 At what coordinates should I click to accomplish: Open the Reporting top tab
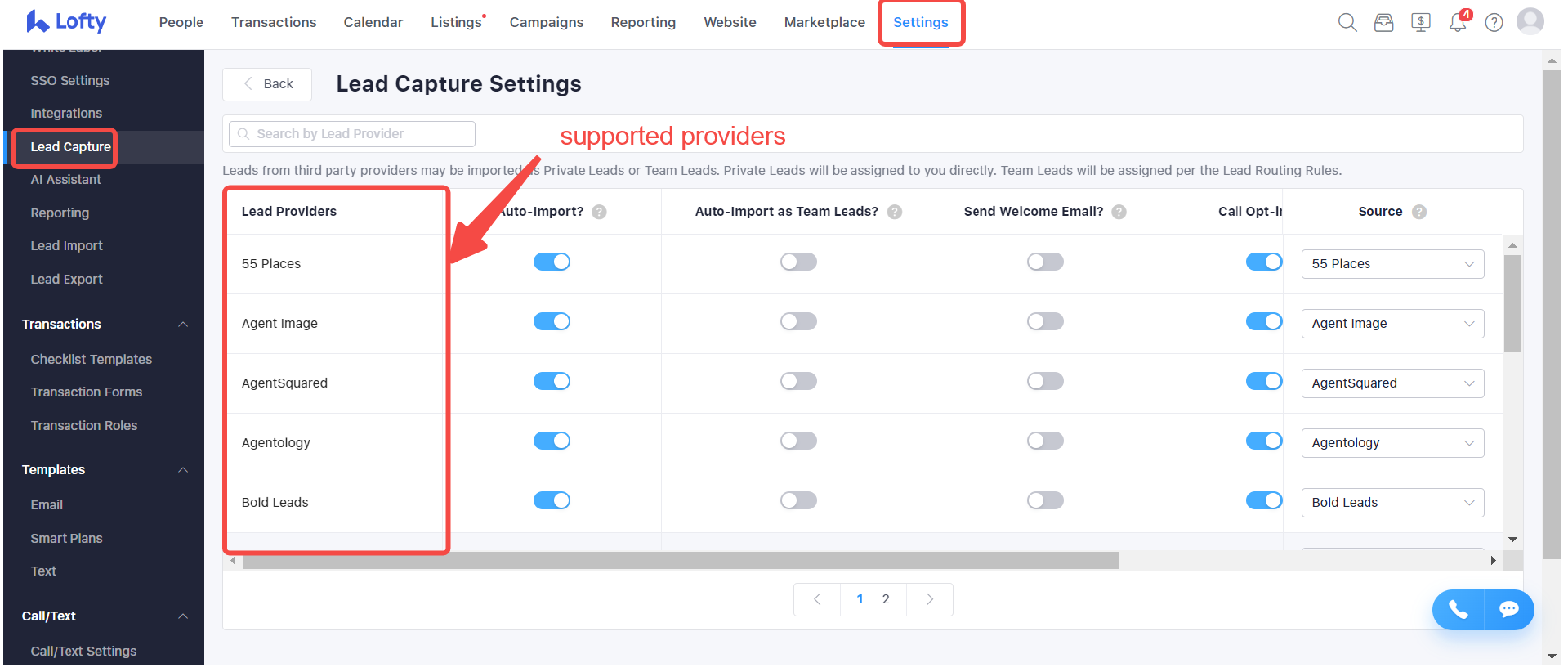[644, 23]
